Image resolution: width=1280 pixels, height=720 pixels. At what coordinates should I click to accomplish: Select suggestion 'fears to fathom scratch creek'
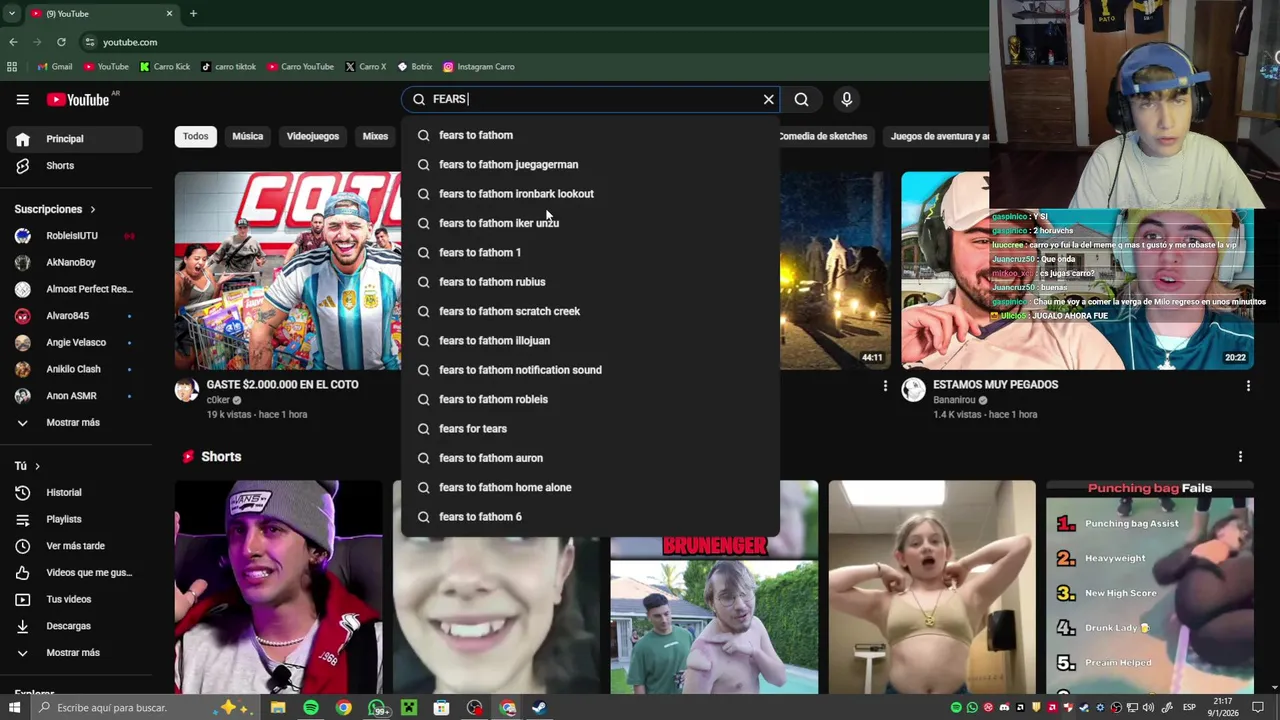(590, 311)
